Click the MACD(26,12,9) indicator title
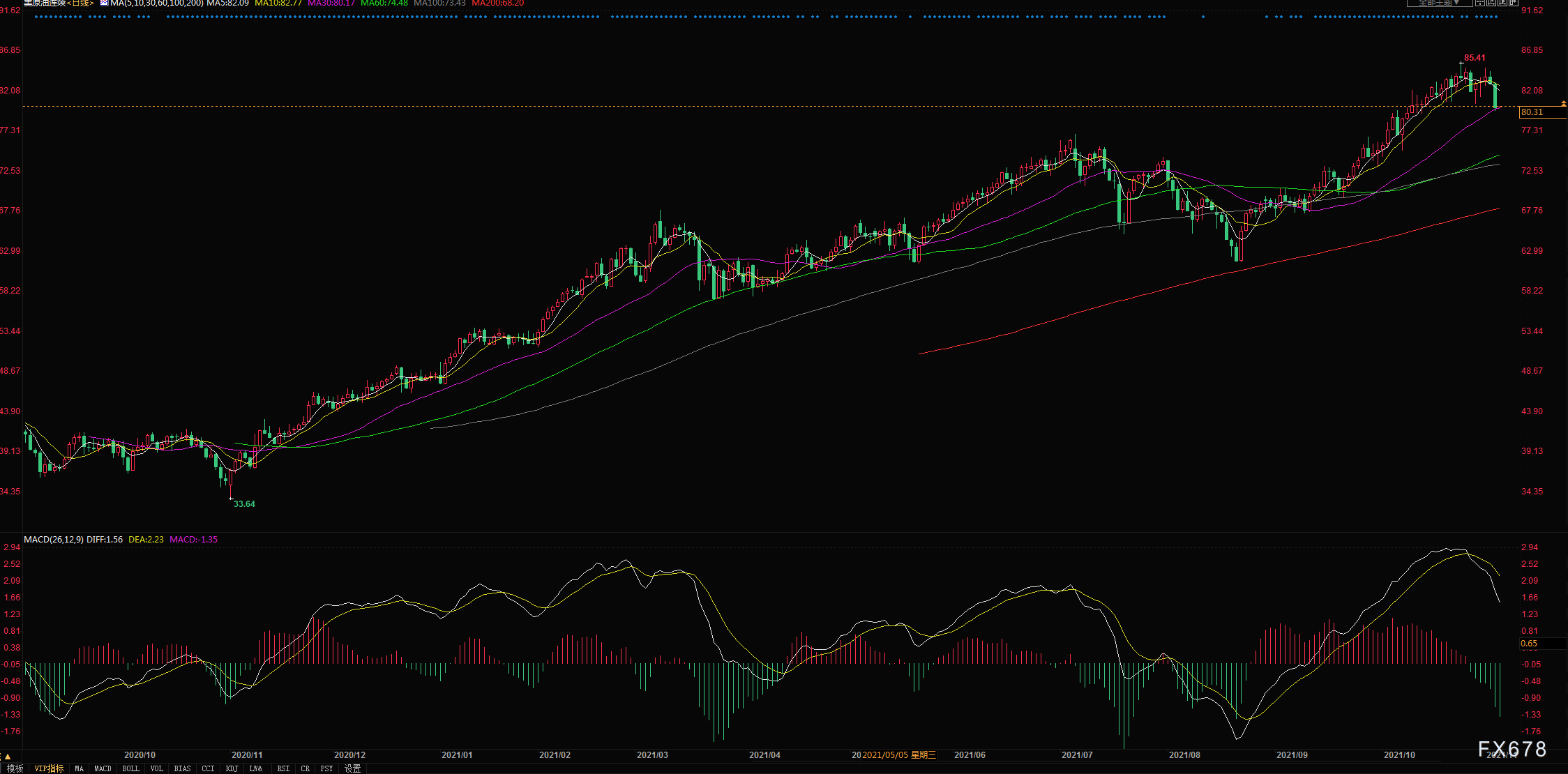This screenshot has width=1568, height=774. tap(54, 540)
